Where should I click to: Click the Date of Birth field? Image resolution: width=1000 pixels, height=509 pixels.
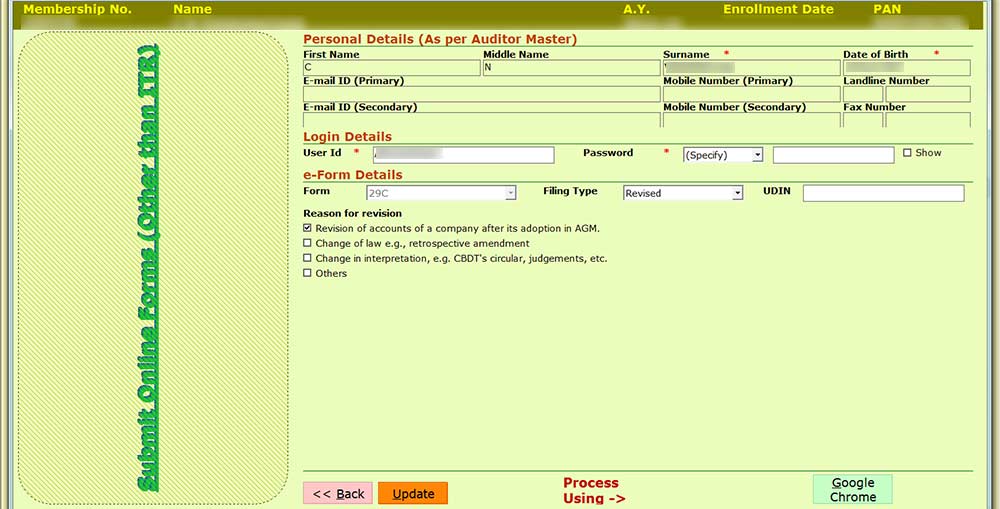click(x=906, y=68)
